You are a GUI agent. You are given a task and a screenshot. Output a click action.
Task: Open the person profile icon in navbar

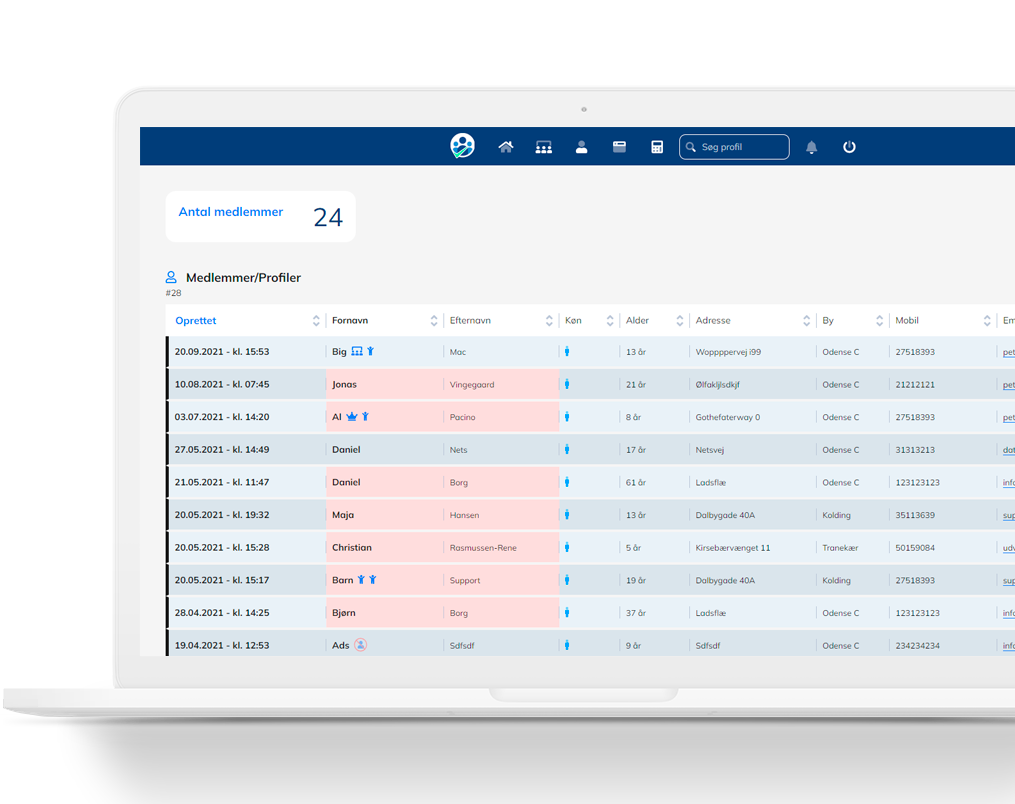pyautogui.click(x=581, y=147)
